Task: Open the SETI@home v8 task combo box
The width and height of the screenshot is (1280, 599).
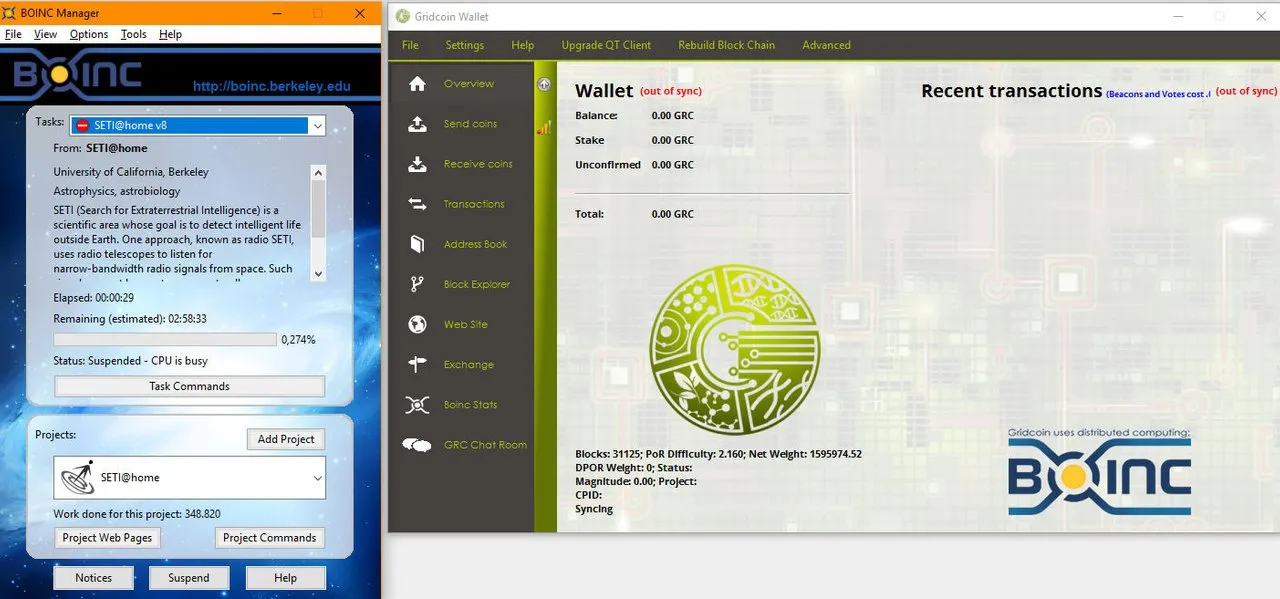Action: 198,126
